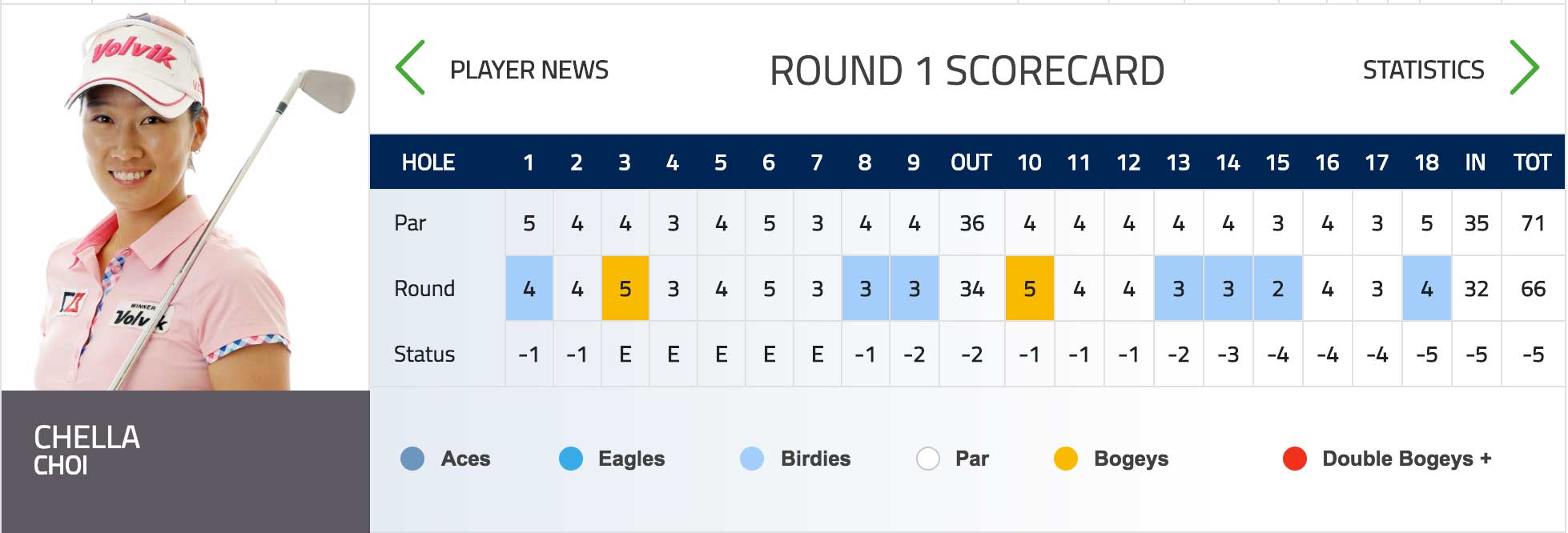Click the Round 1 Scorecard heading
Image resolution: width=1568 pixels, height=533 pixels.
point(967,71)
